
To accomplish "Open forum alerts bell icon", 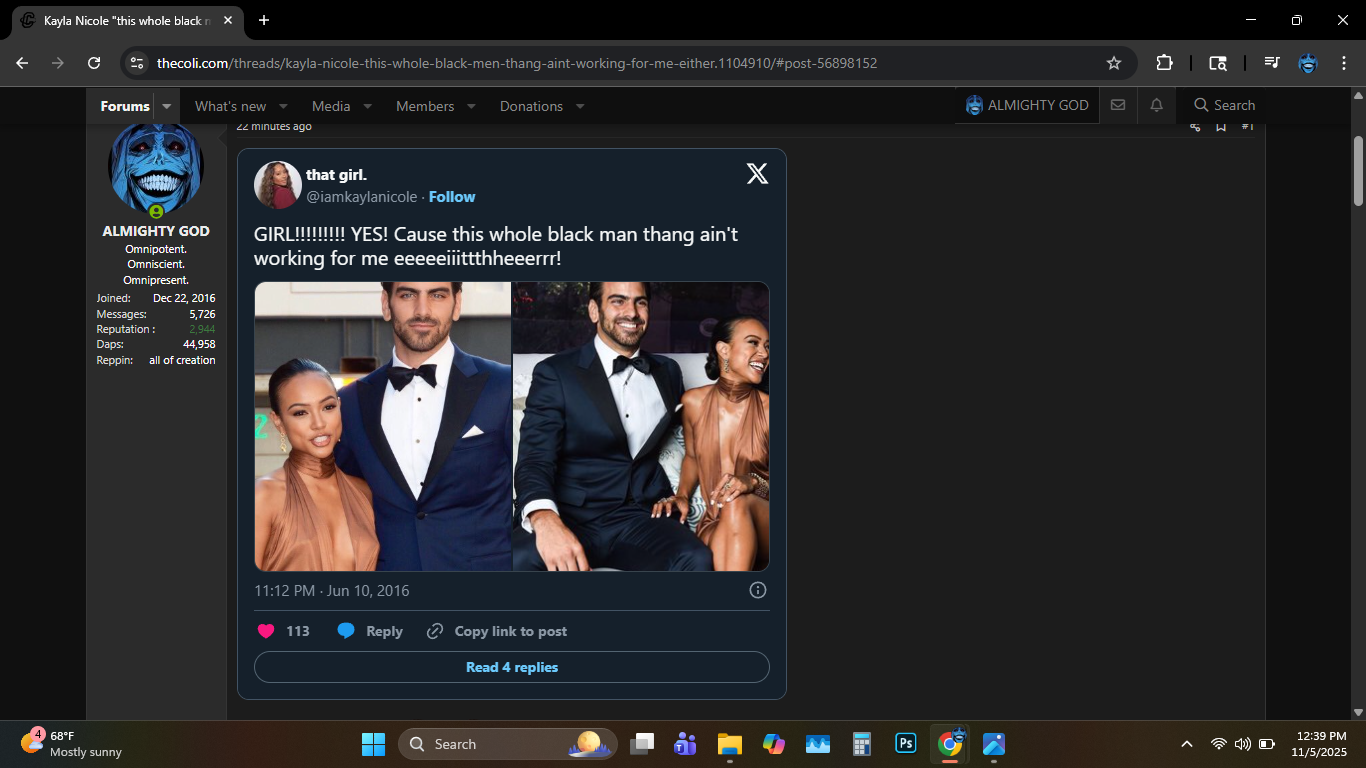I will tap(1156, 105).
